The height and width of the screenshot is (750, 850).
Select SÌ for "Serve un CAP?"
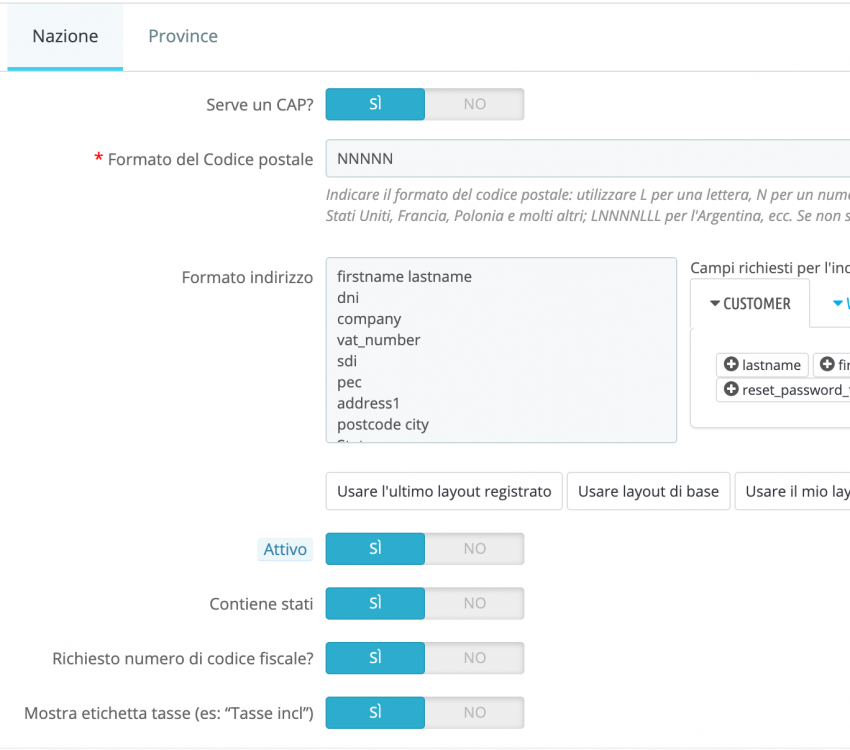coord(376,104)
